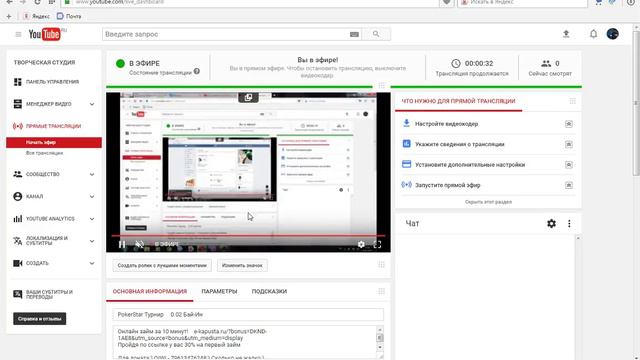Click Создать ролик с лучшими моментами button
640x360 pixels.
[x=162, y=265]
